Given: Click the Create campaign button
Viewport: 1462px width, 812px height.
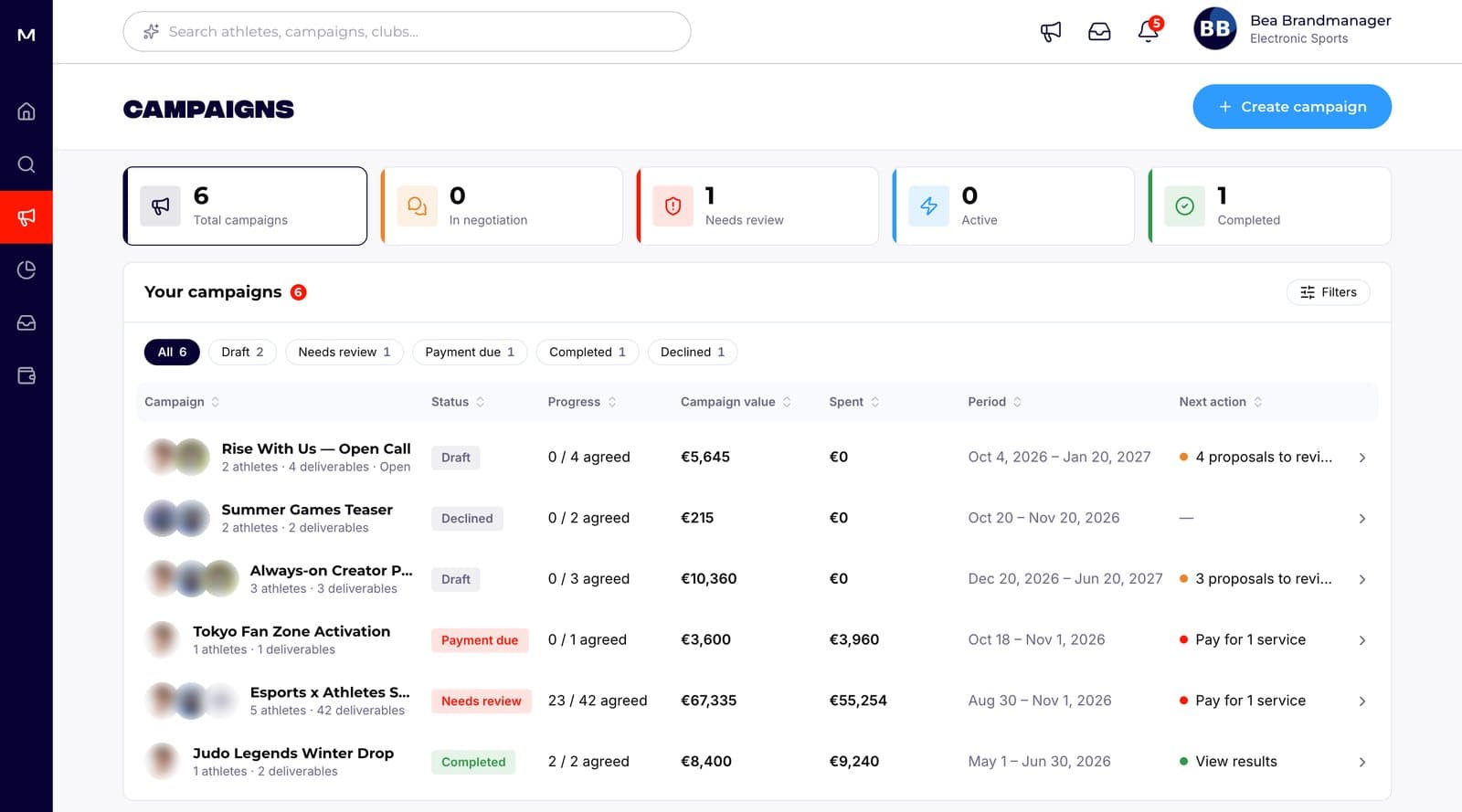Looking at the screenshot, I should coord(1292,107).
